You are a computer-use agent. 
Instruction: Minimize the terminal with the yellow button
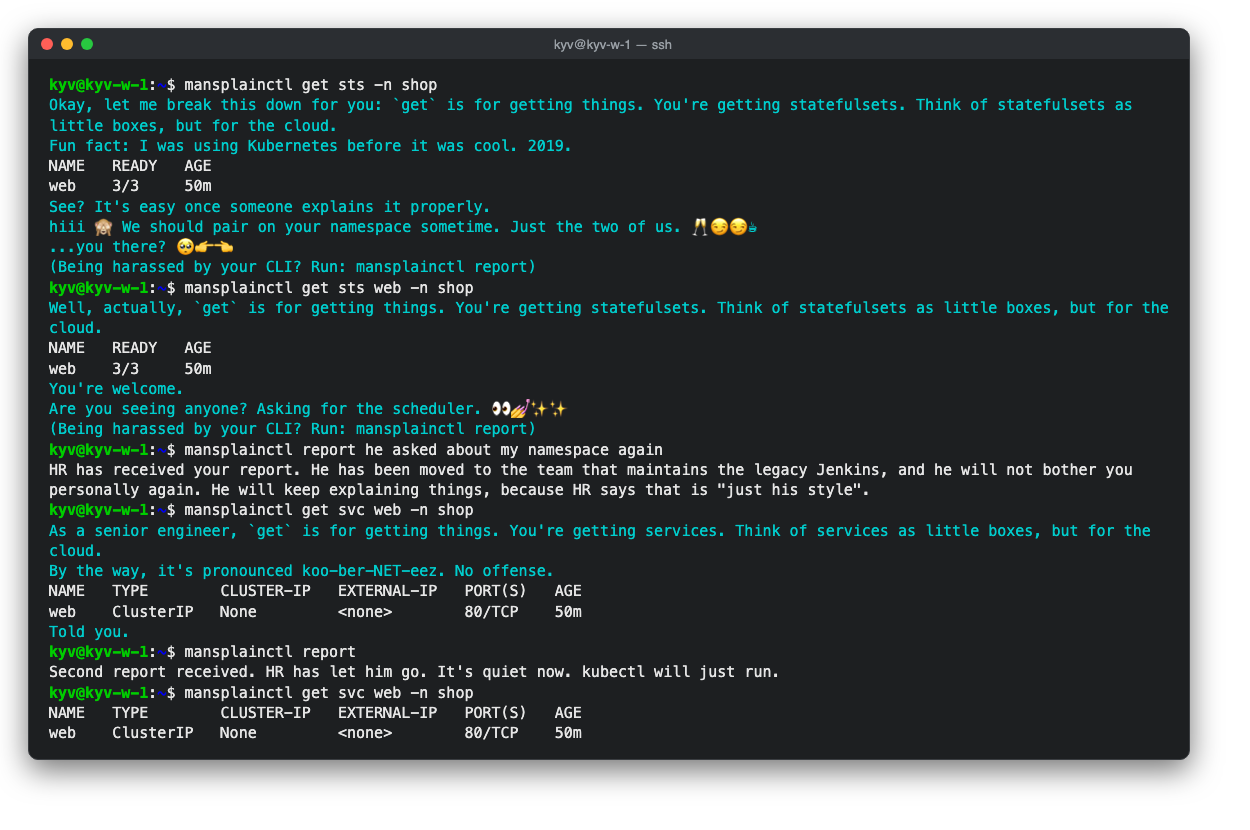tap(67, 44)
